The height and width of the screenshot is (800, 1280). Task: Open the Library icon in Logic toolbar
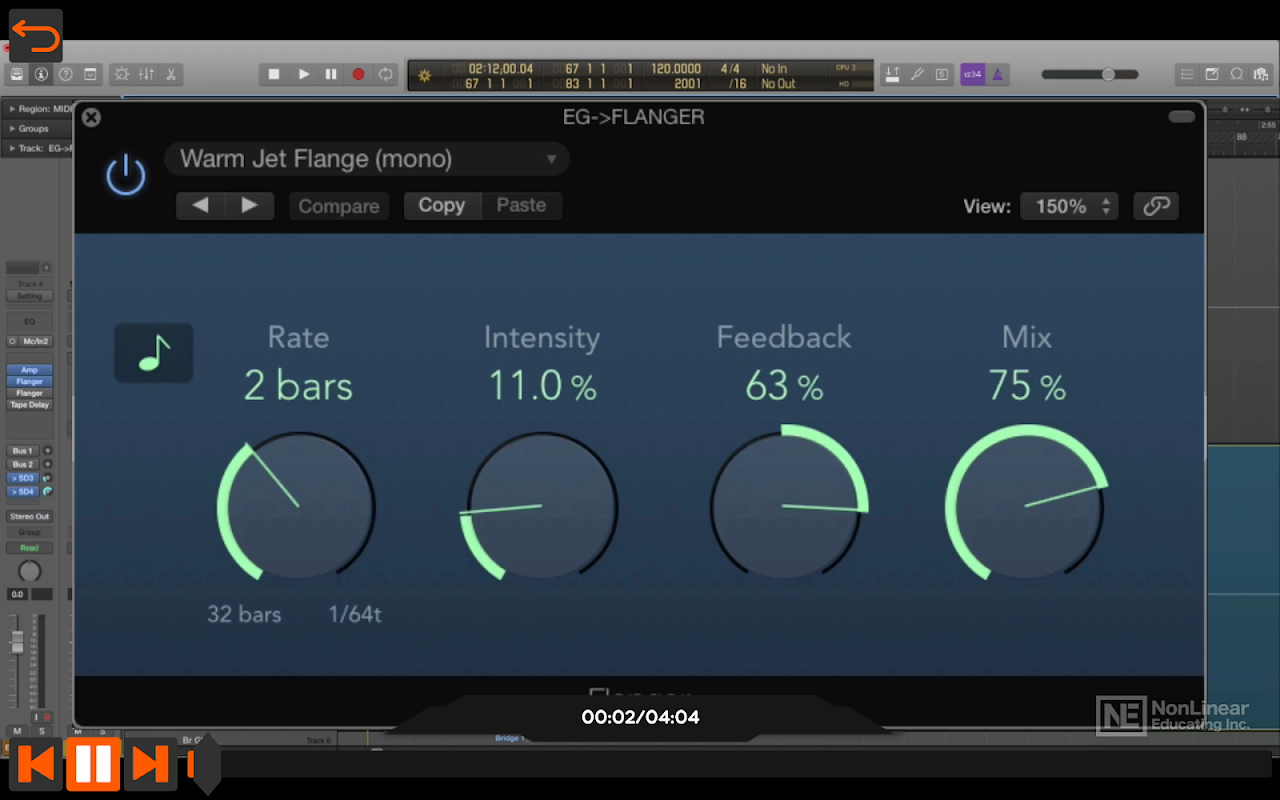pyautogui.click(x=18, y=74)
